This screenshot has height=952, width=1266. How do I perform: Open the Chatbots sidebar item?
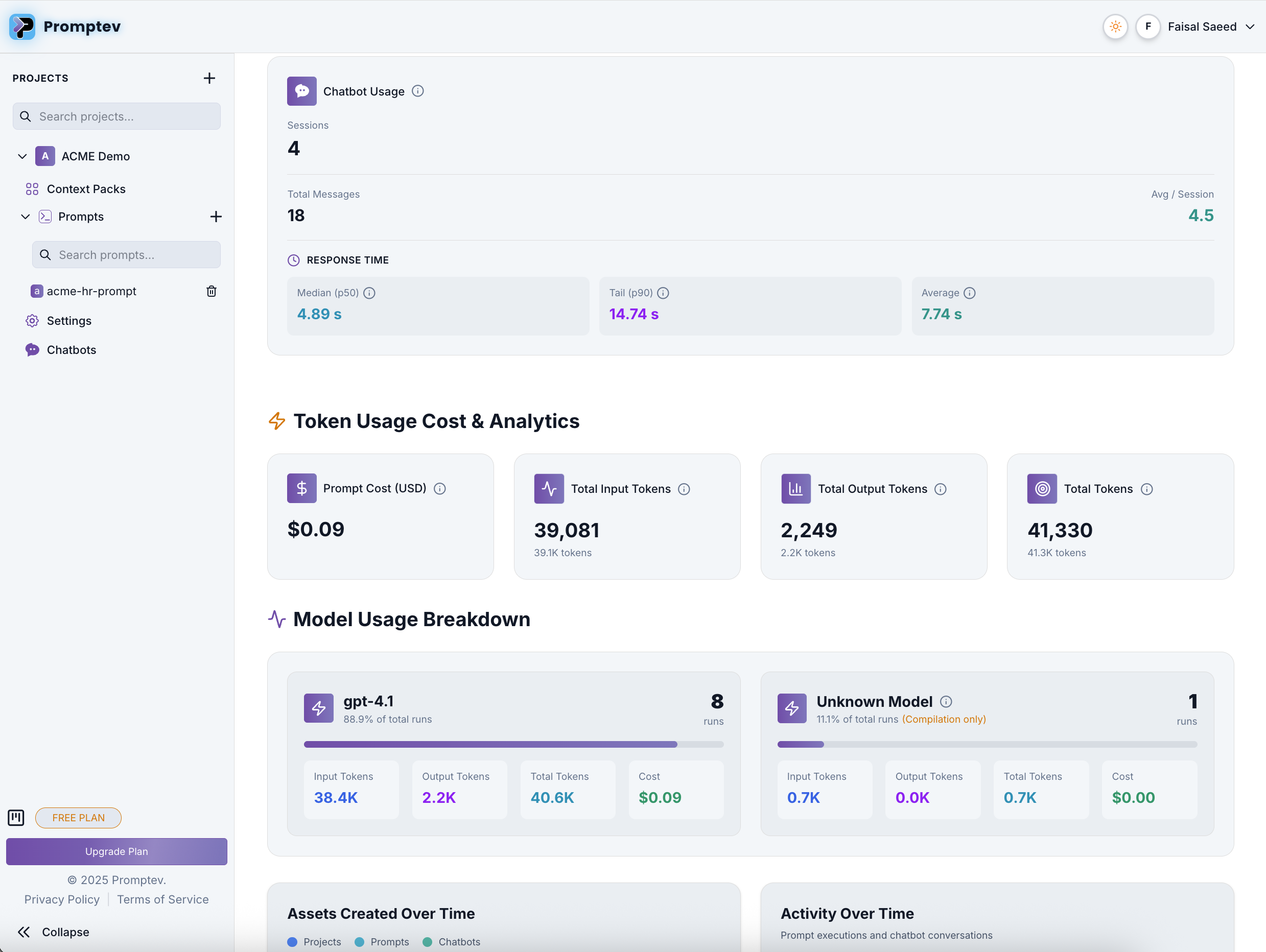pyautogui.click(x=71, y=350)
